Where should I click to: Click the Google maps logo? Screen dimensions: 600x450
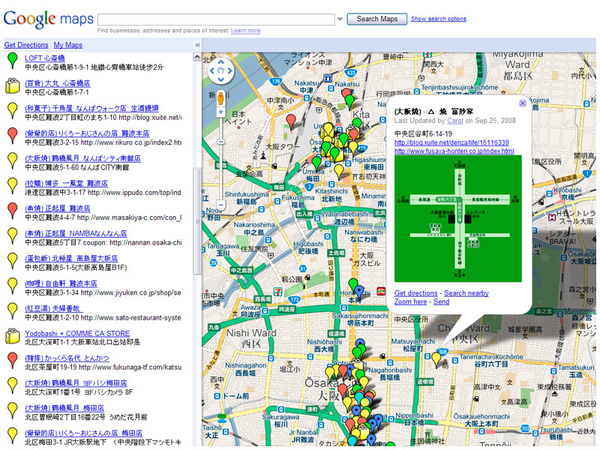pos(48,19)
